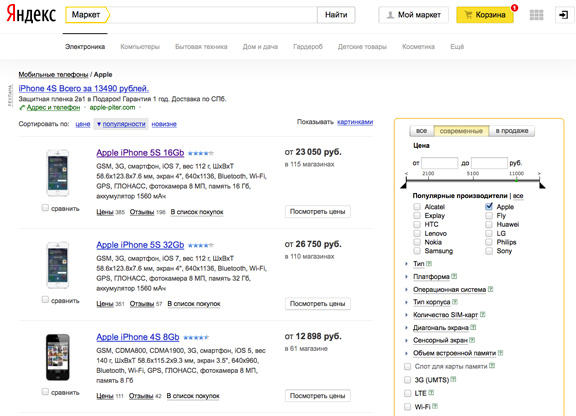Click right price slider handle
The width and height of the screenshot is (576, 416).
542,184
